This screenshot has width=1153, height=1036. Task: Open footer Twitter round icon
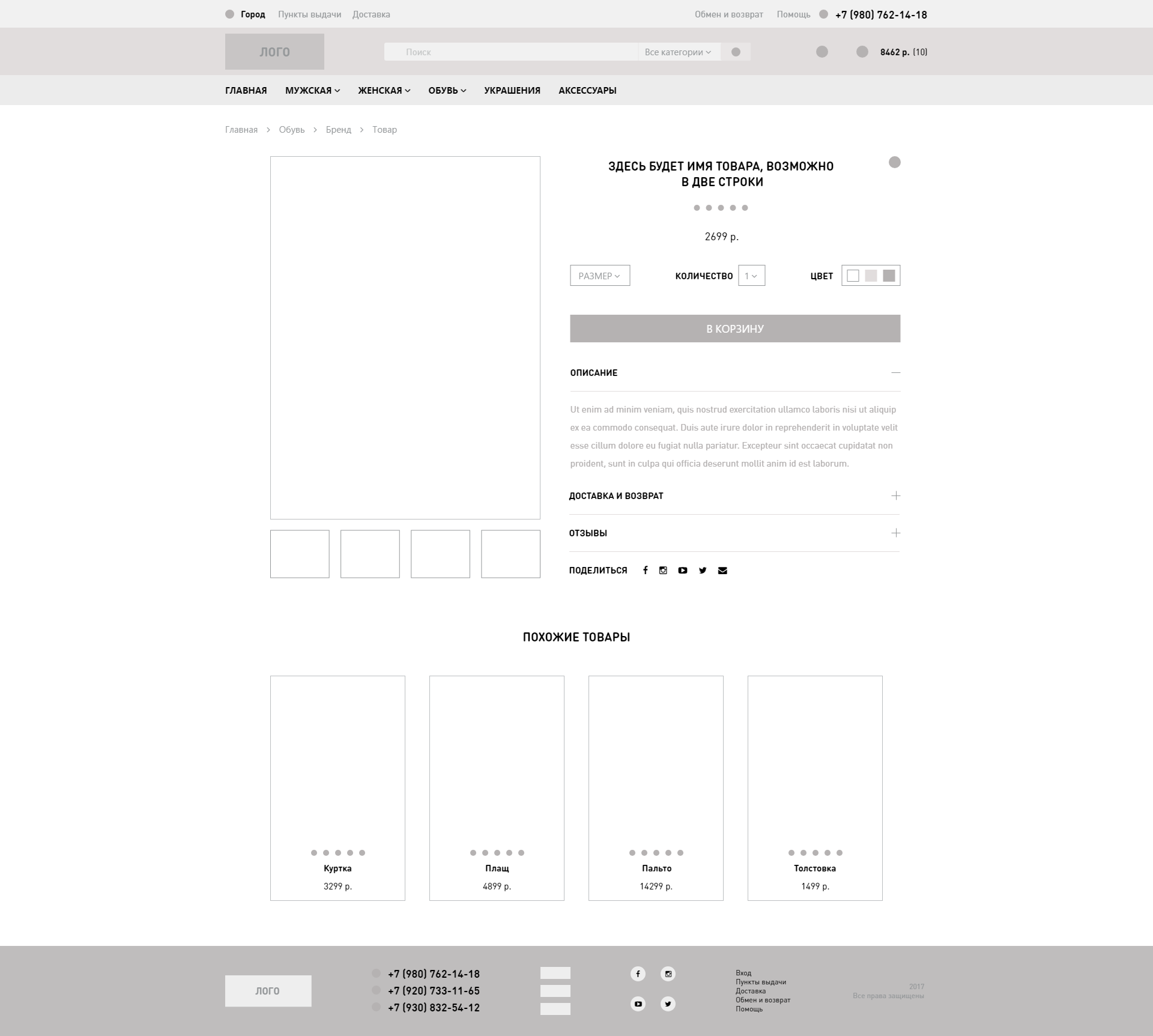(668, 1004)
